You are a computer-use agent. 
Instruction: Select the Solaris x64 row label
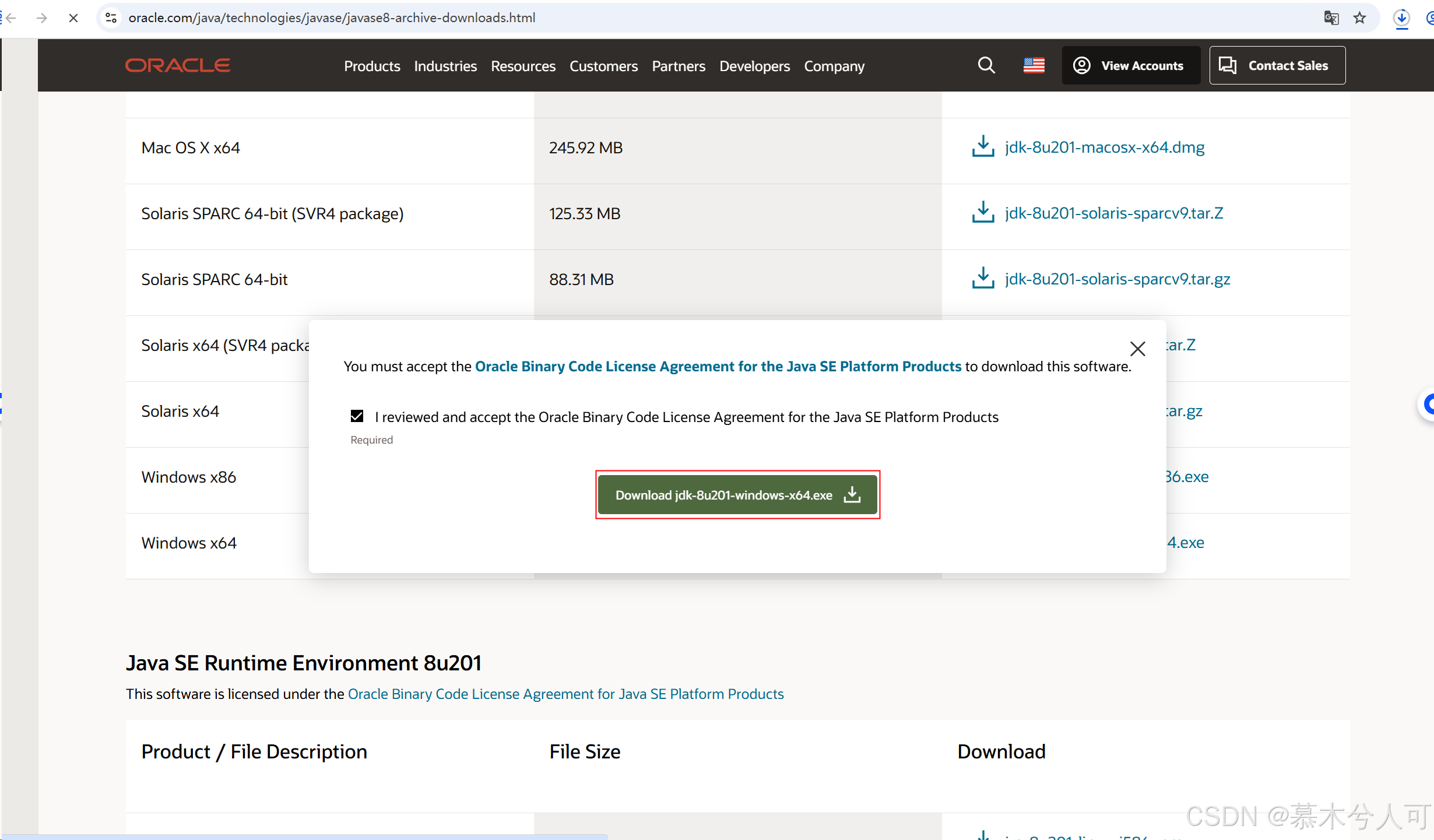[180, 411]
